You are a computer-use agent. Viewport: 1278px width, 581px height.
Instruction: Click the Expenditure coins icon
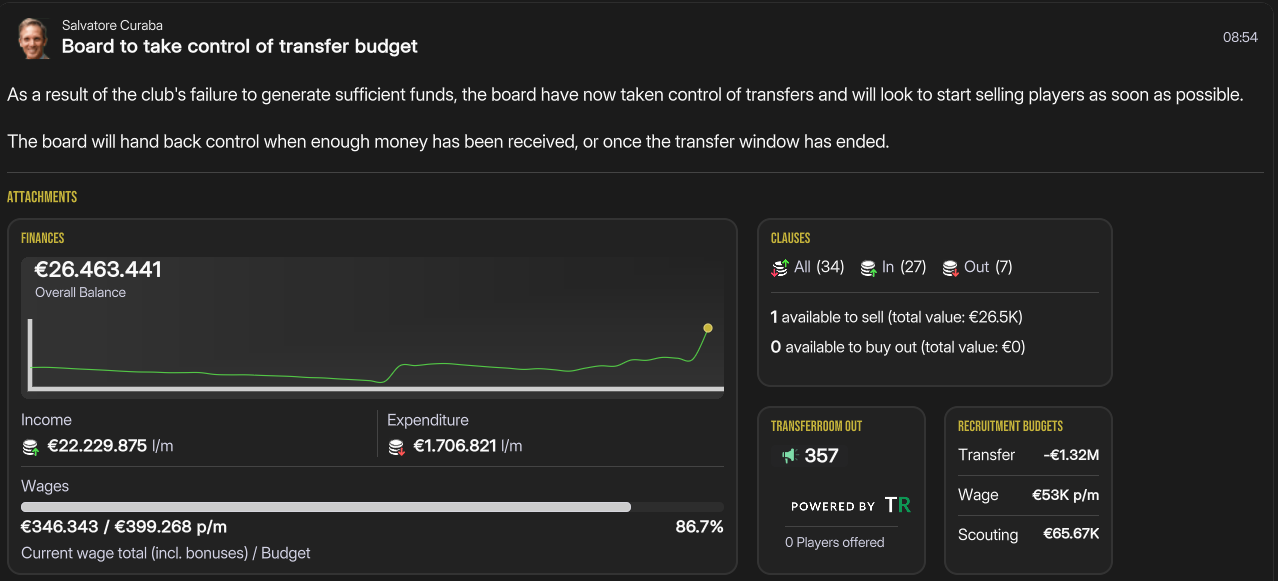tap(397, 447)
